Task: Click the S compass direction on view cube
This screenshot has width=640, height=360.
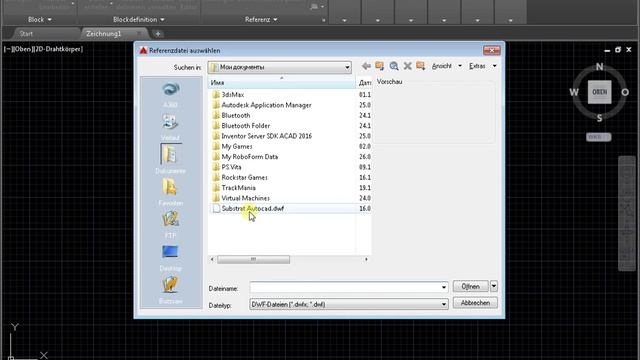Action: (599, 118)
